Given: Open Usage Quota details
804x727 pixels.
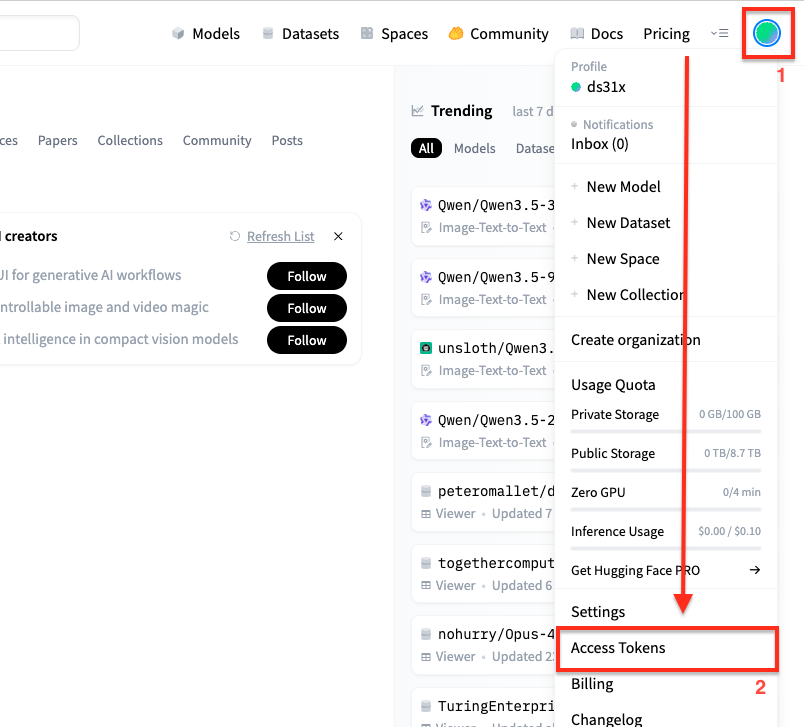Looking at the screenshot, I should click(613, 385).
